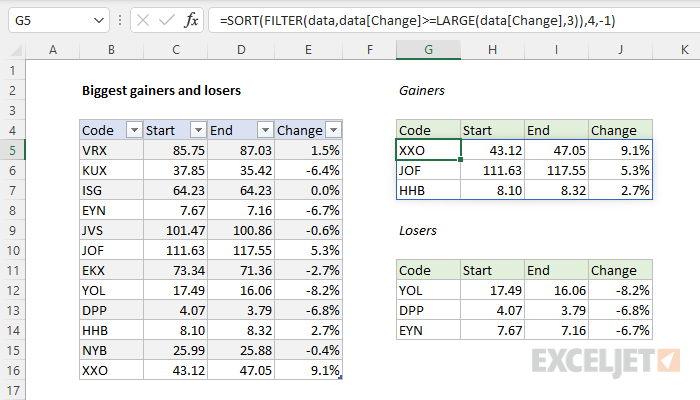Select DPP cell in Losers table
700x400 pixels.
[429, 310]
